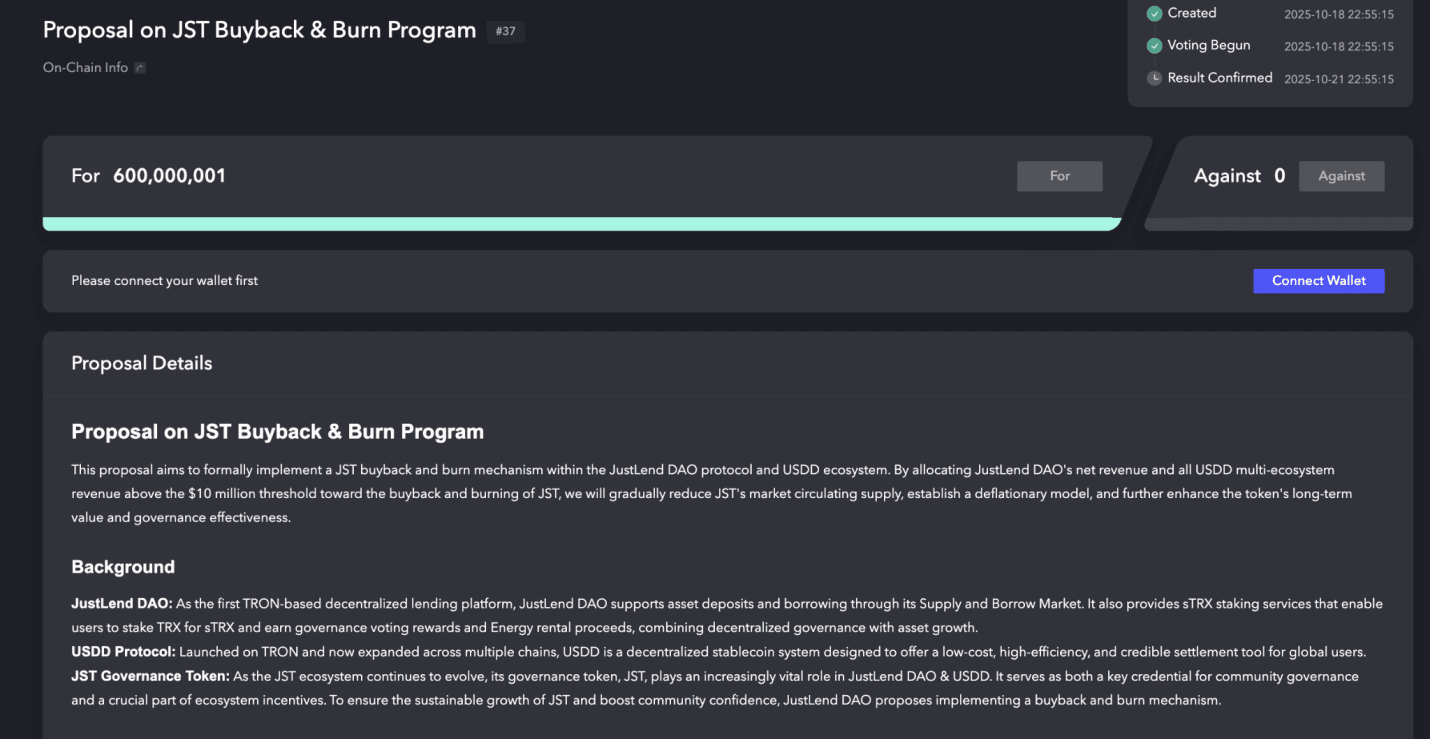Click the green checkmark icon next to Voting Begun
The image size is (1430, 739).
(x=1154, y=46)
